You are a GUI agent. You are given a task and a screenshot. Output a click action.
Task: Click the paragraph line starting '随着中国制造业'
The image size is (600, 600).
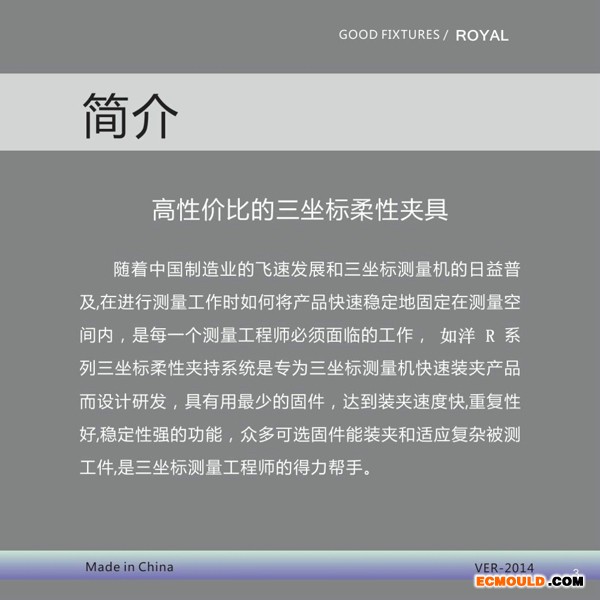(317, 269)
